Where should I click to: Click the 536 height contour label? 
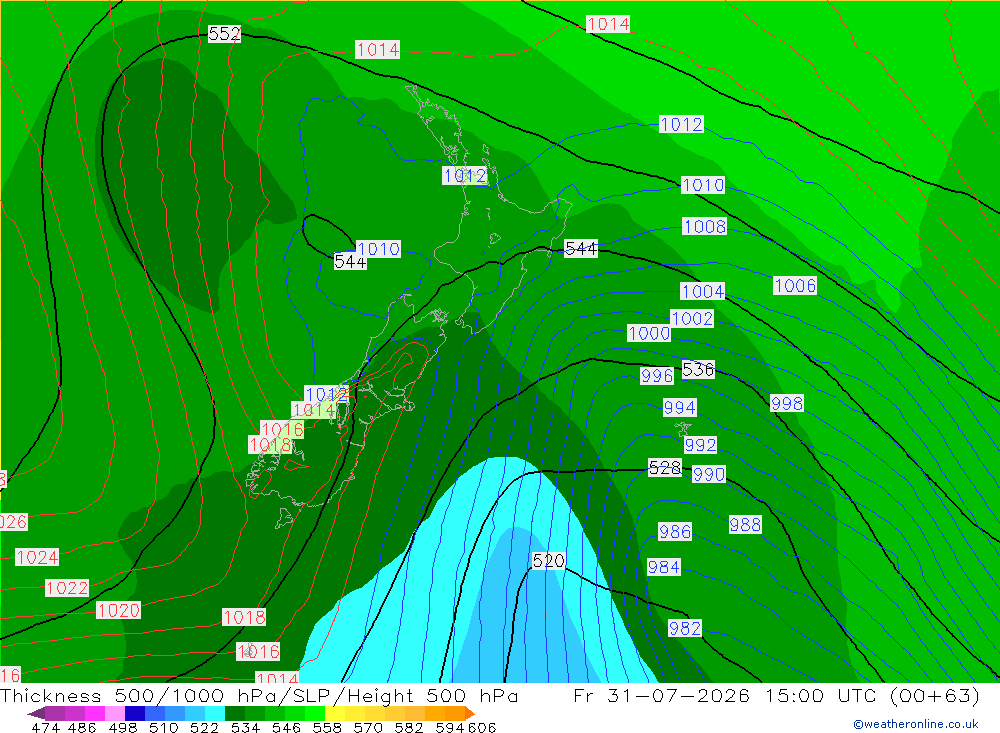[x=698, y=369]
